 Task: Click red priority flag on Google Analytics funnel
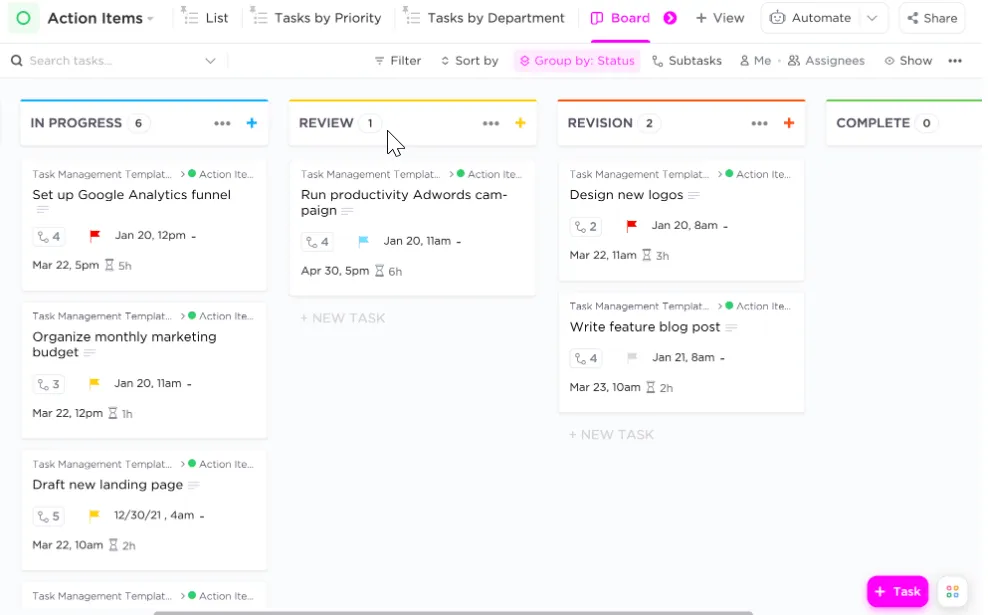(x=95, y=236)
